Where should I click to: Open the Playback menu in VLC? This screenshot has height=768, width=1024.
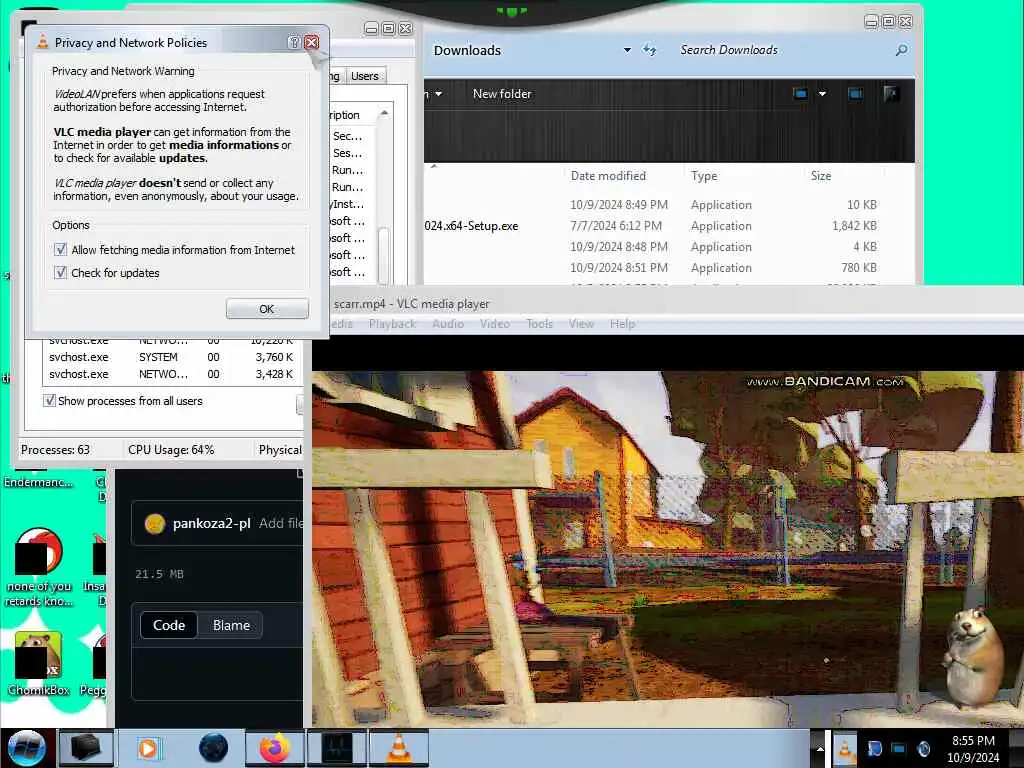tap(392, 324)
